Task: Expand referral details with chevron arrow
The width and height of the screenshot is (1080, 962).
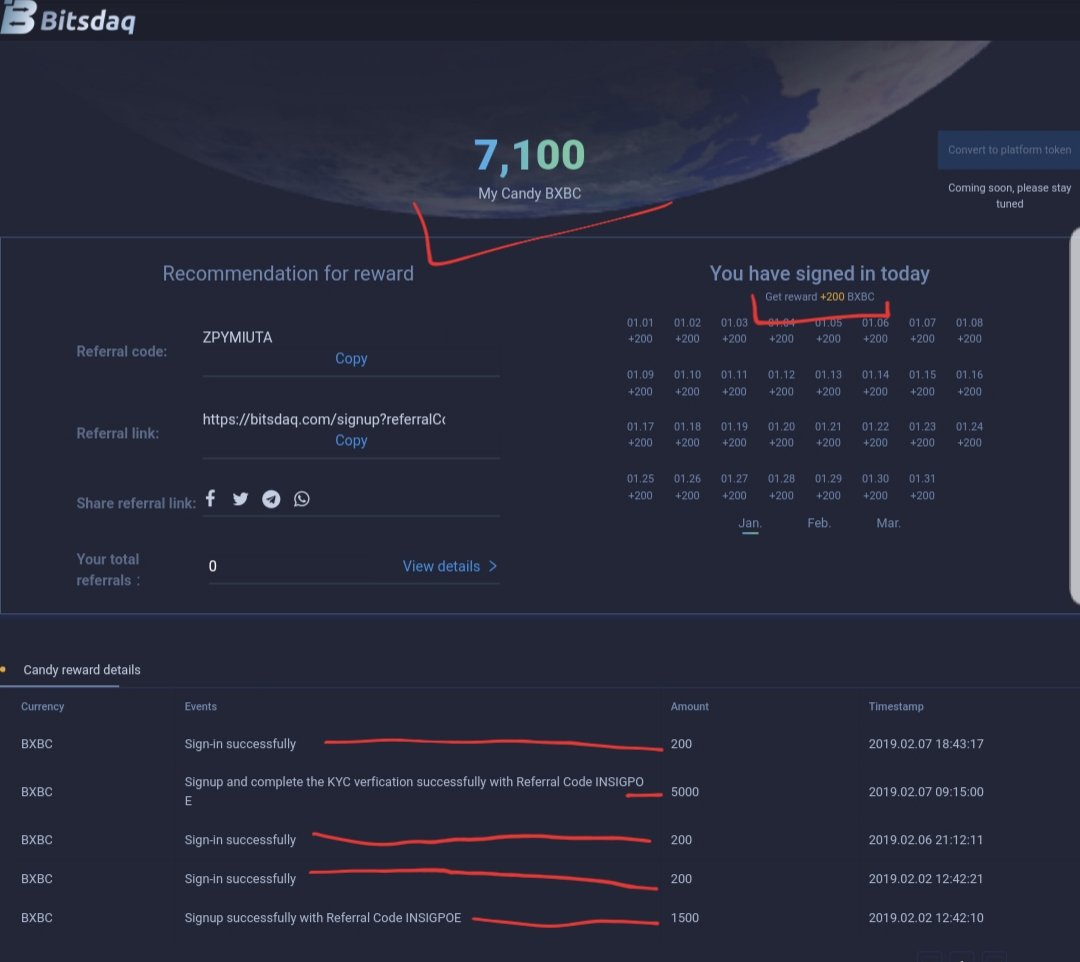Action: click(x=493, y=566)
